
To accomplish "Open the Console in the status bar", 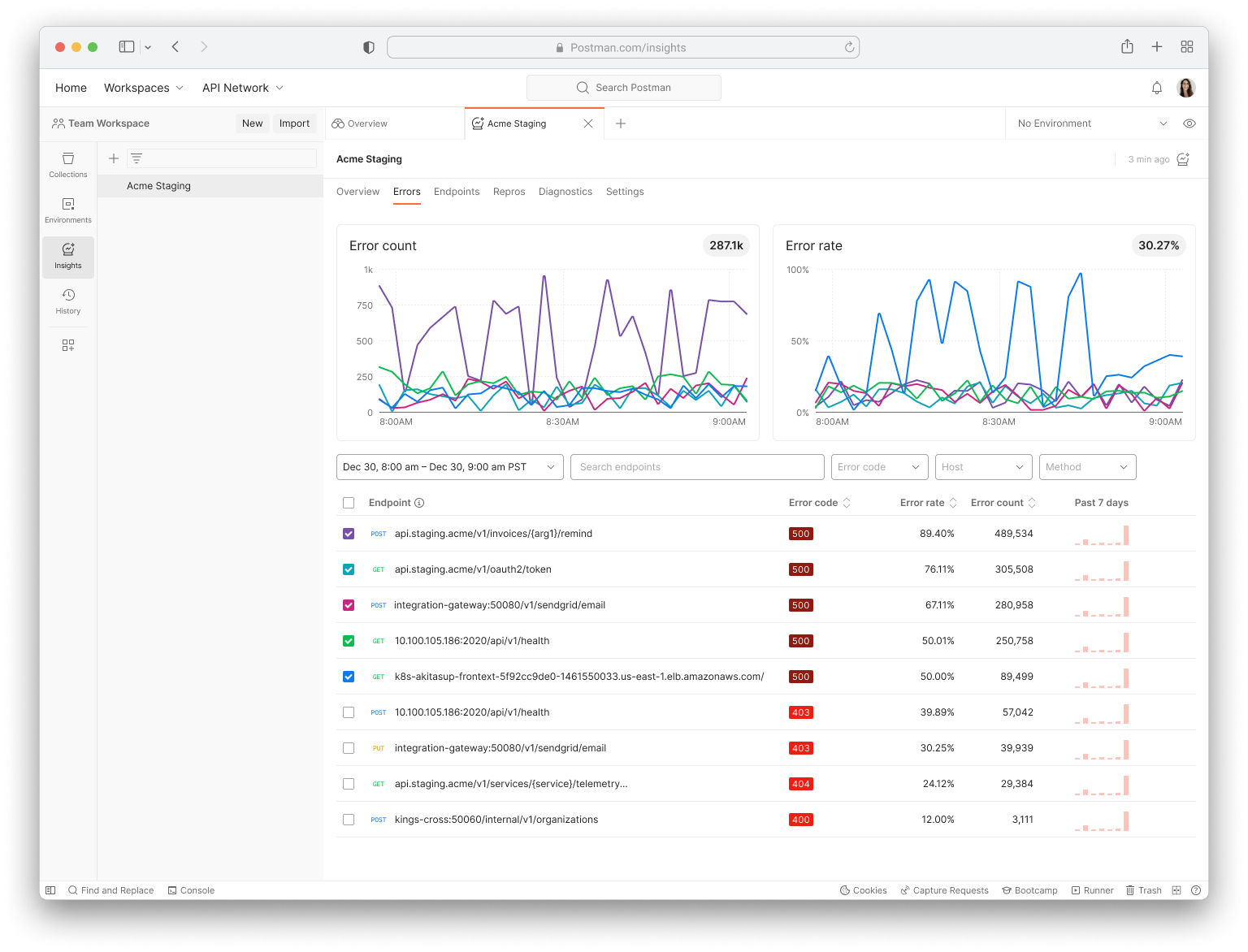I will 191,890.
